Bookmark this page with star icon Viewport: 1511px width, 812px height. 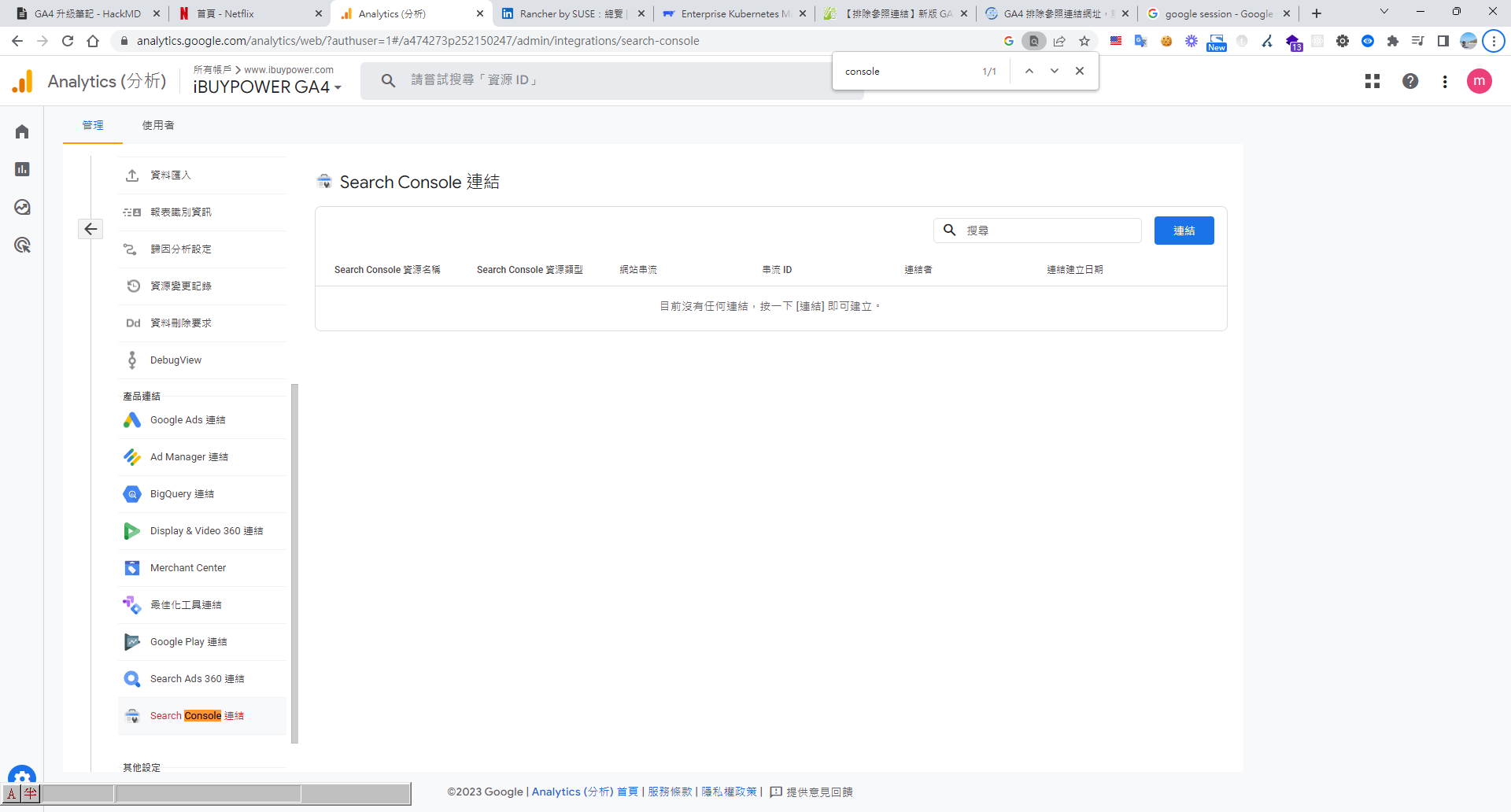(1084, 41)
